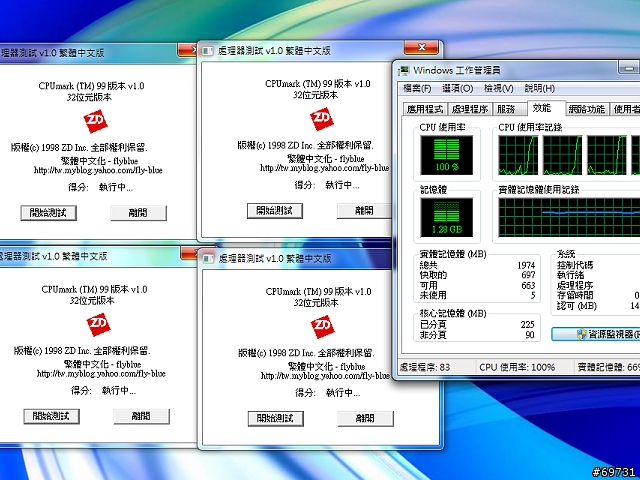Switch to the 網路功能 tab
This screenshot has height=480, width=640.
[x=587, y=109]
